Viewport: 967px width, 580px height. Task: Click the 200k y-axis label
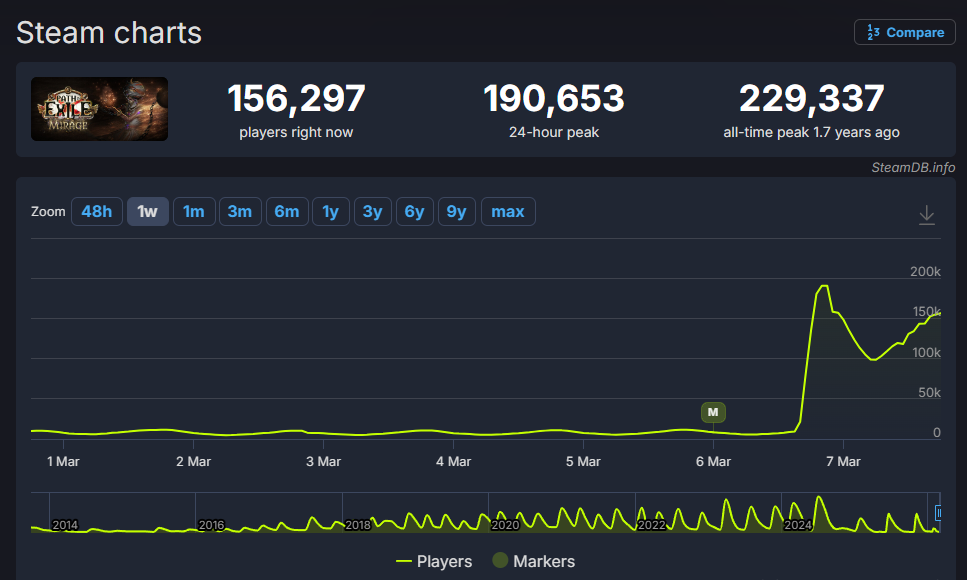925,271
